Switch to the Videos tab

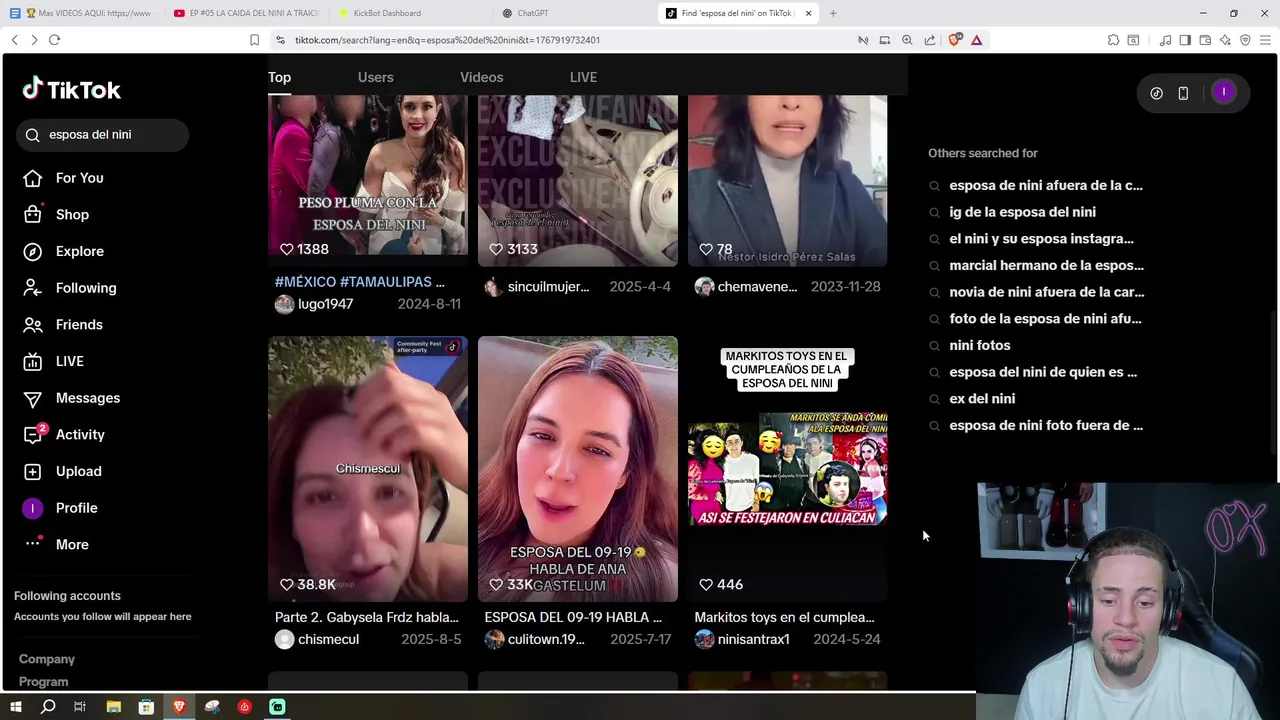481,77
